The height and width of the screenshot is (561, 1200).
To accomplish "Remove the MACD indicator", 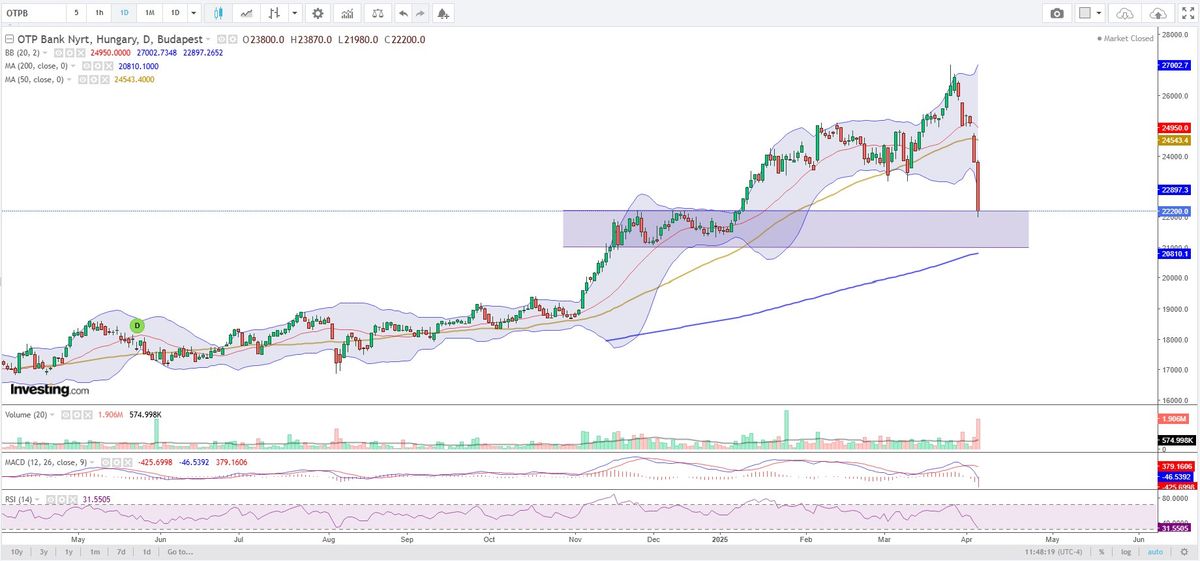I will coord(127,462).
